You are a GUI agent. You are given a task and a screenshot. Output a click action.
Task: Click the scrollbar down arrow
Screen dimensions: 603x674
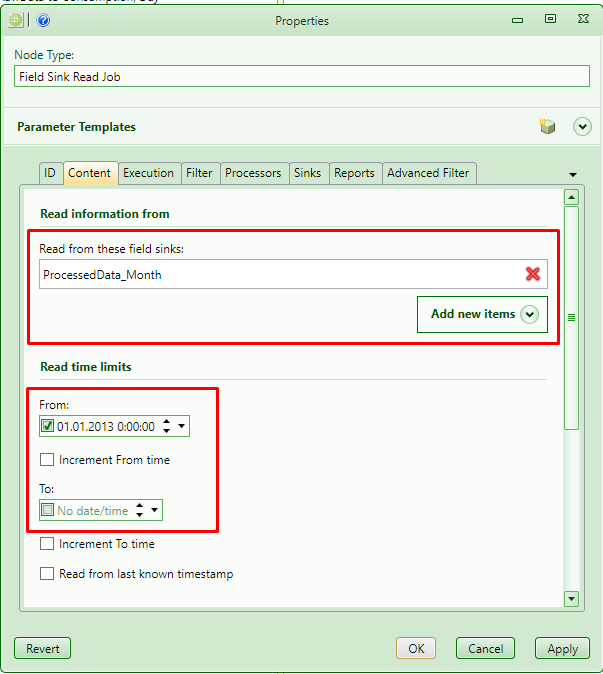pos(571,598)
